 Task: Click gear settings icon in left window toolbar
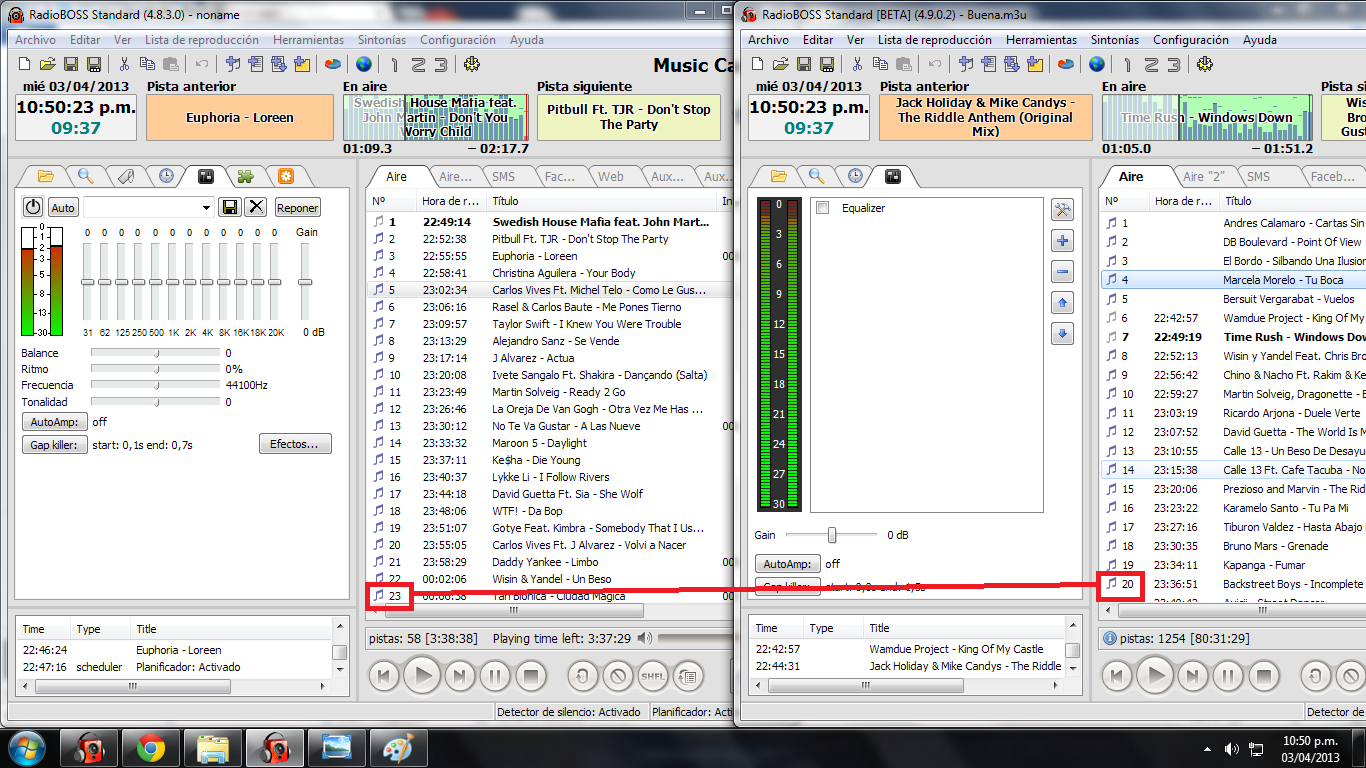coord(472,64)
